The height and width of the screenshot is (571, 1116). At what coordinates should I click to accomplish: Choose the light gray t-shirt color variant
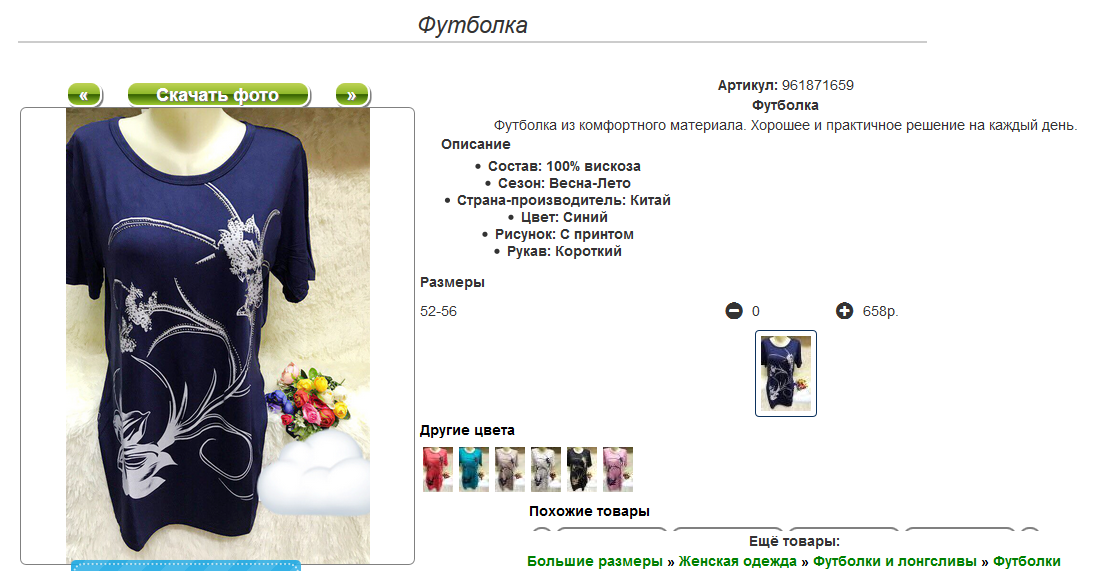(x=546, y=469)
